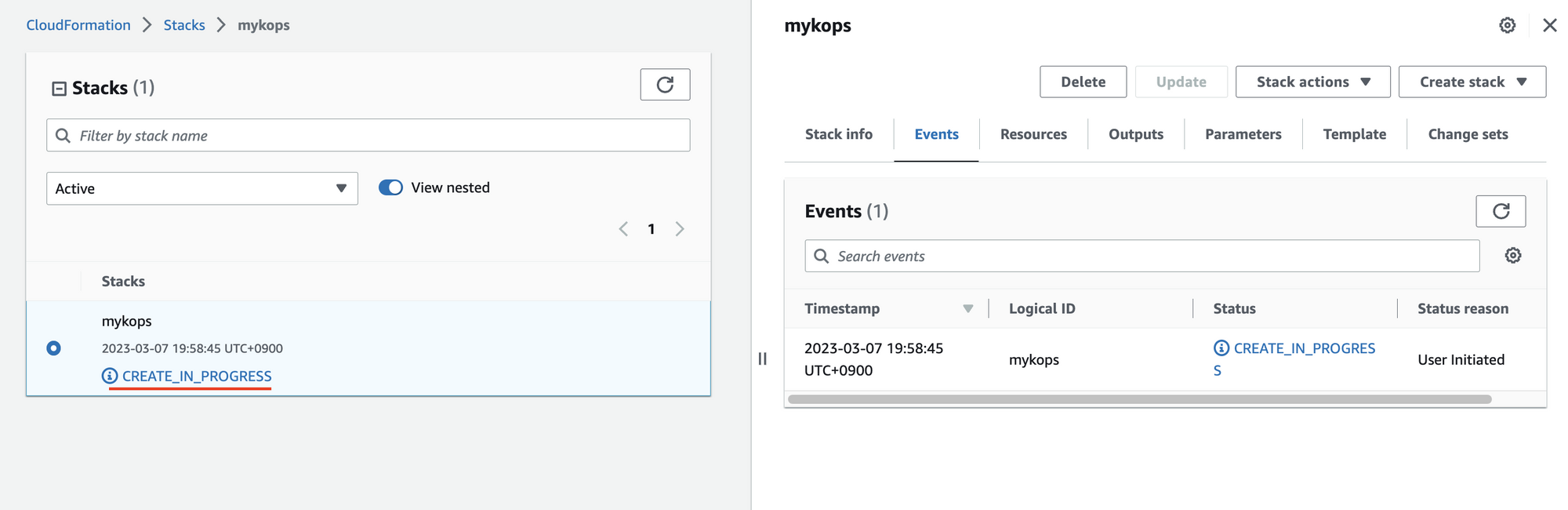Click the event timestamp 2023-03-07 19:58:45 cell
This screenshot has height=510, width=1568.
click(873, 359)
